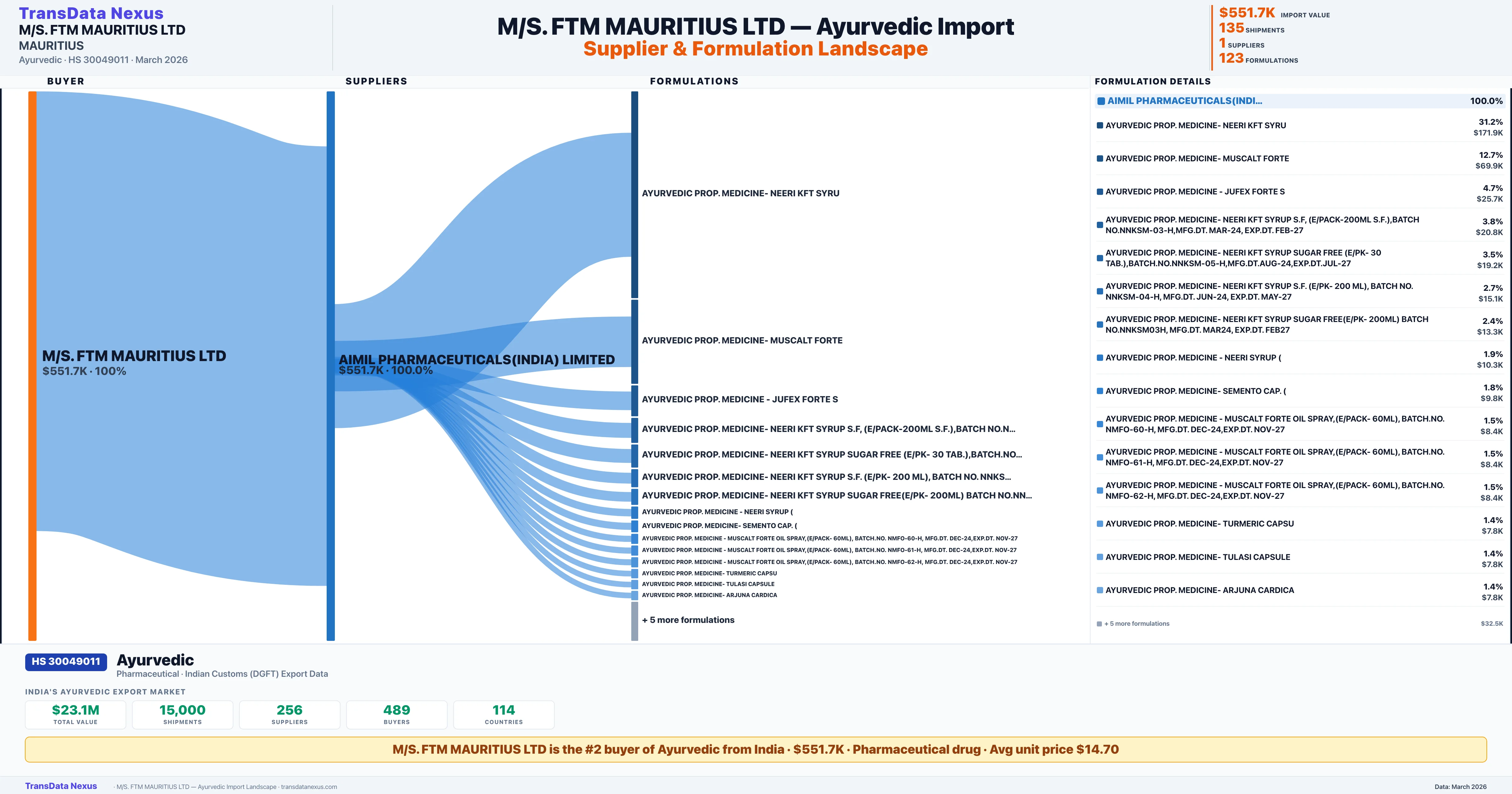Screen dimensions: 1512x794
Task: Click the 114 Countries stat card
Action: click(504, 714)
